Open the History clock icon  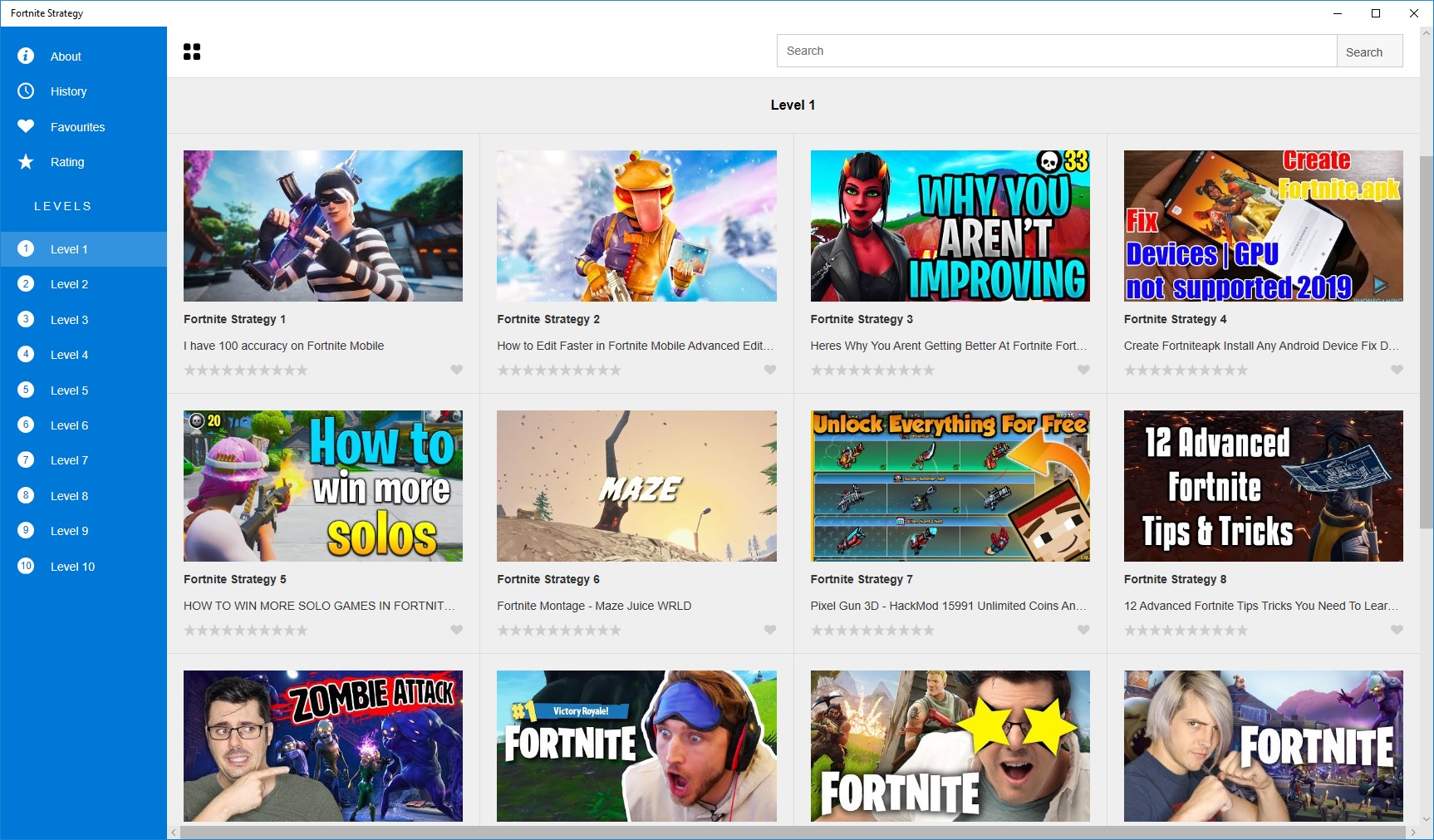click(26, 91)
